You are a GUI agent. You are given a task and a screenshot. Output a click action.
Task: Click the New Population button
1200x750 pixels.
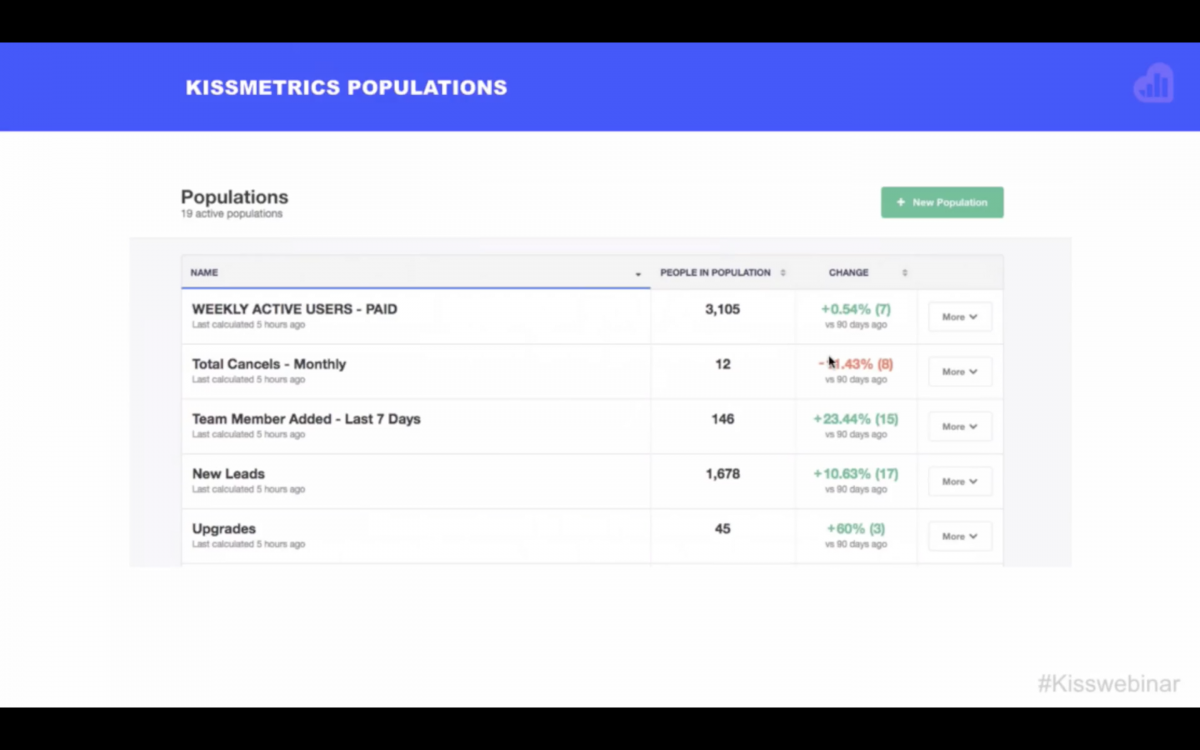click(x=942, y=202)
